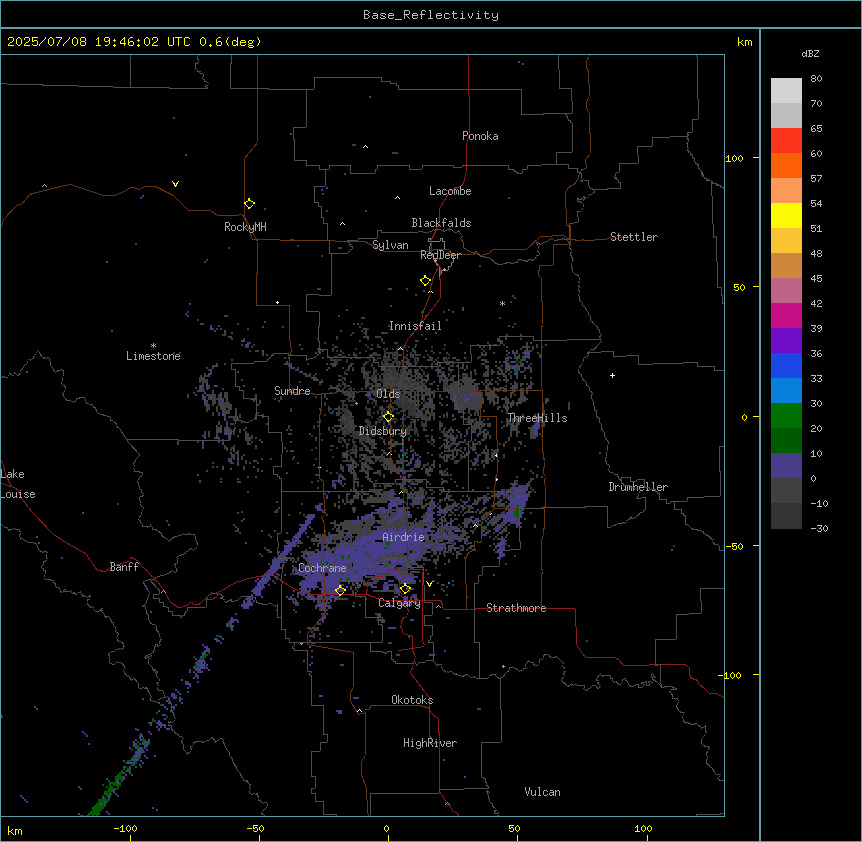
Task: Click the dBZ legend heading
Action: coord(810,54)
